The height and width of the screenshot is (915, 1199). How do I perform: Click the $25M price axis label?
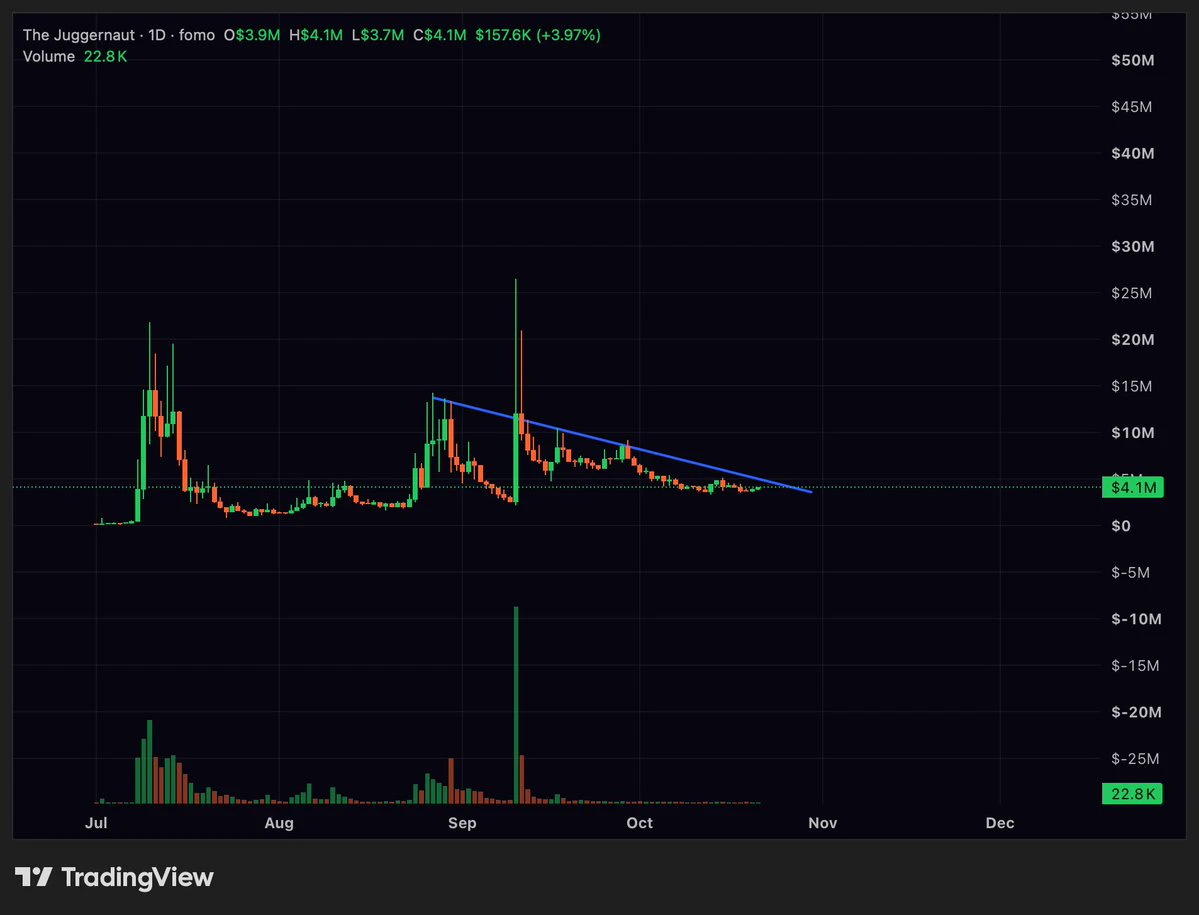tap(1132, 293)
